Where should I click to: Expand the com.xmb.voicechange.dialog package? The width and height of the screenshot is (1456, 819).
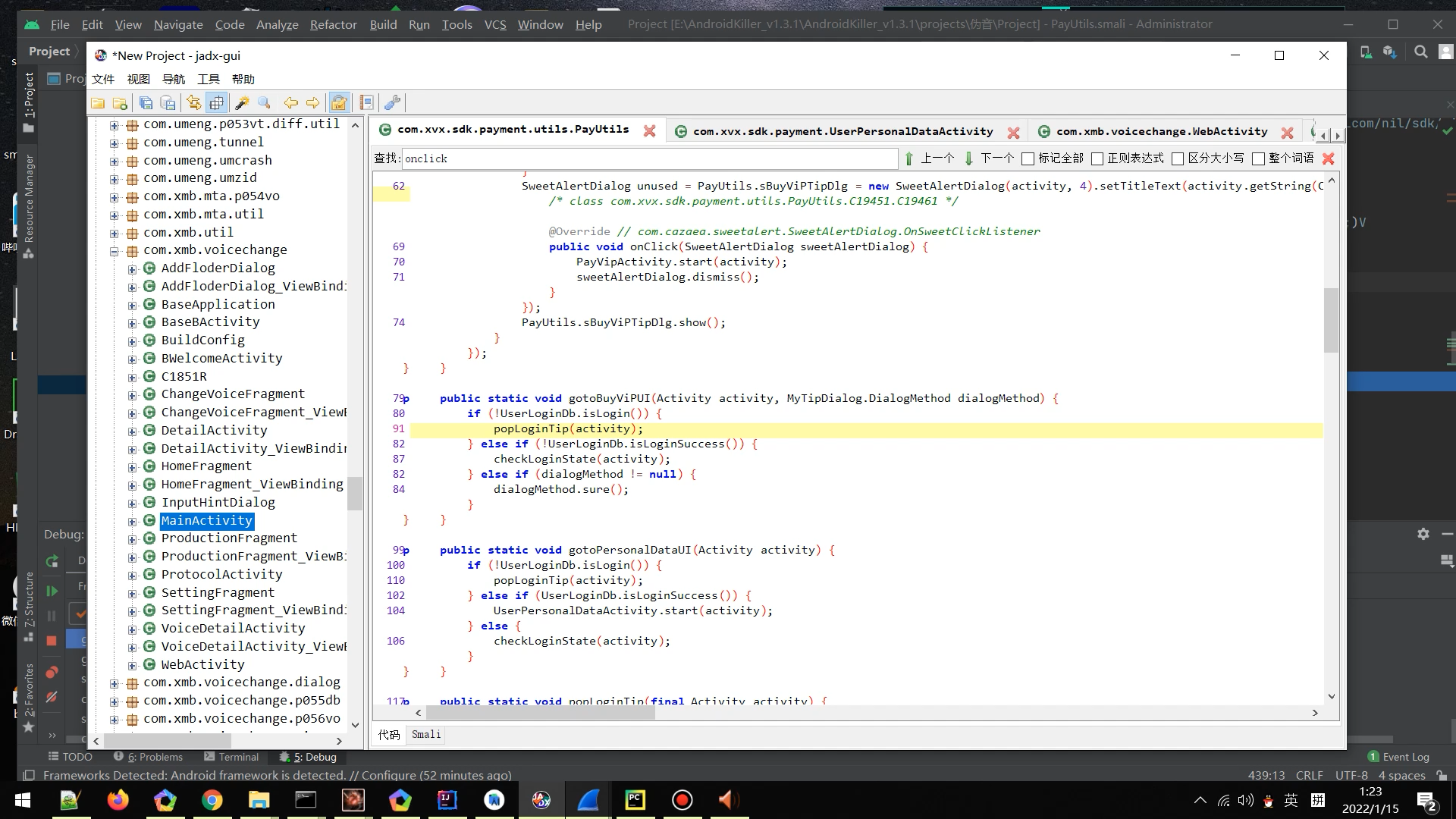pos(114,683)
